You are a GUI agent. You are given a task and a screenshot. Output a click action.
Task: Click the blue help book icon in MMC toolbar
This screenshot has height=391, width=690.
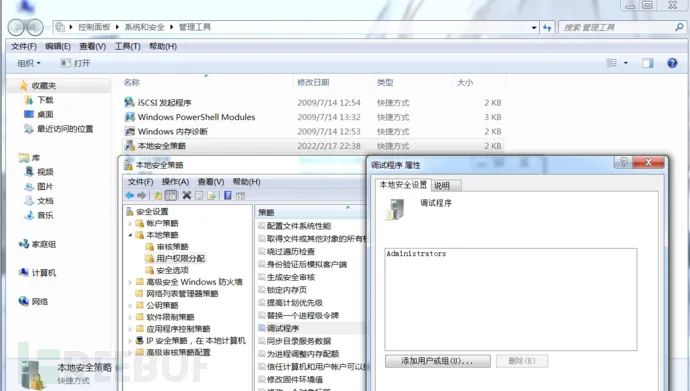(228, 195)
